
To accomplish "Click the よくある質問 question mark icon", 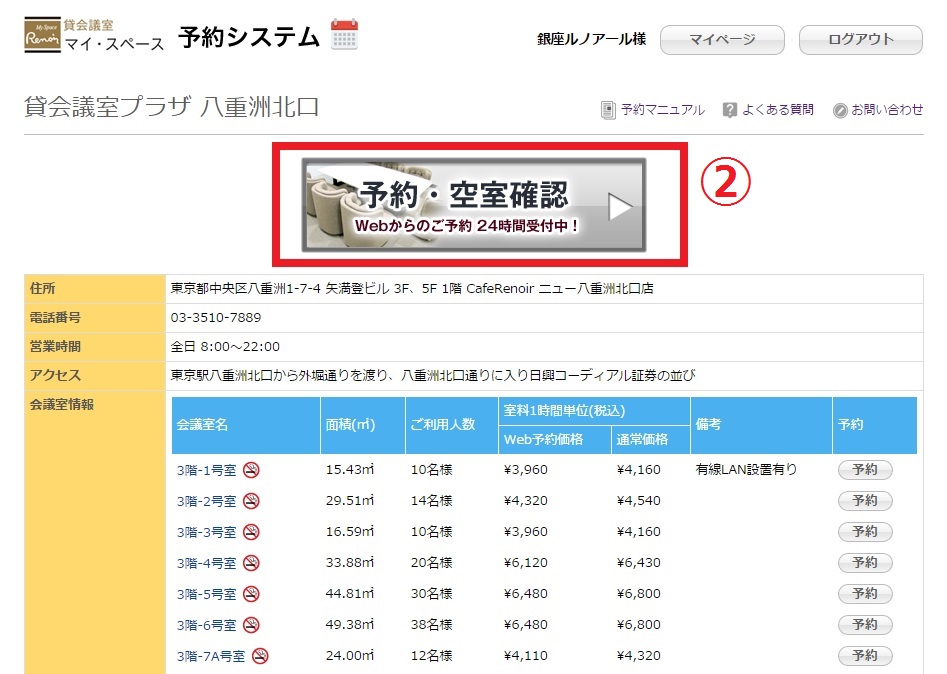I will (x=730, y=110).
